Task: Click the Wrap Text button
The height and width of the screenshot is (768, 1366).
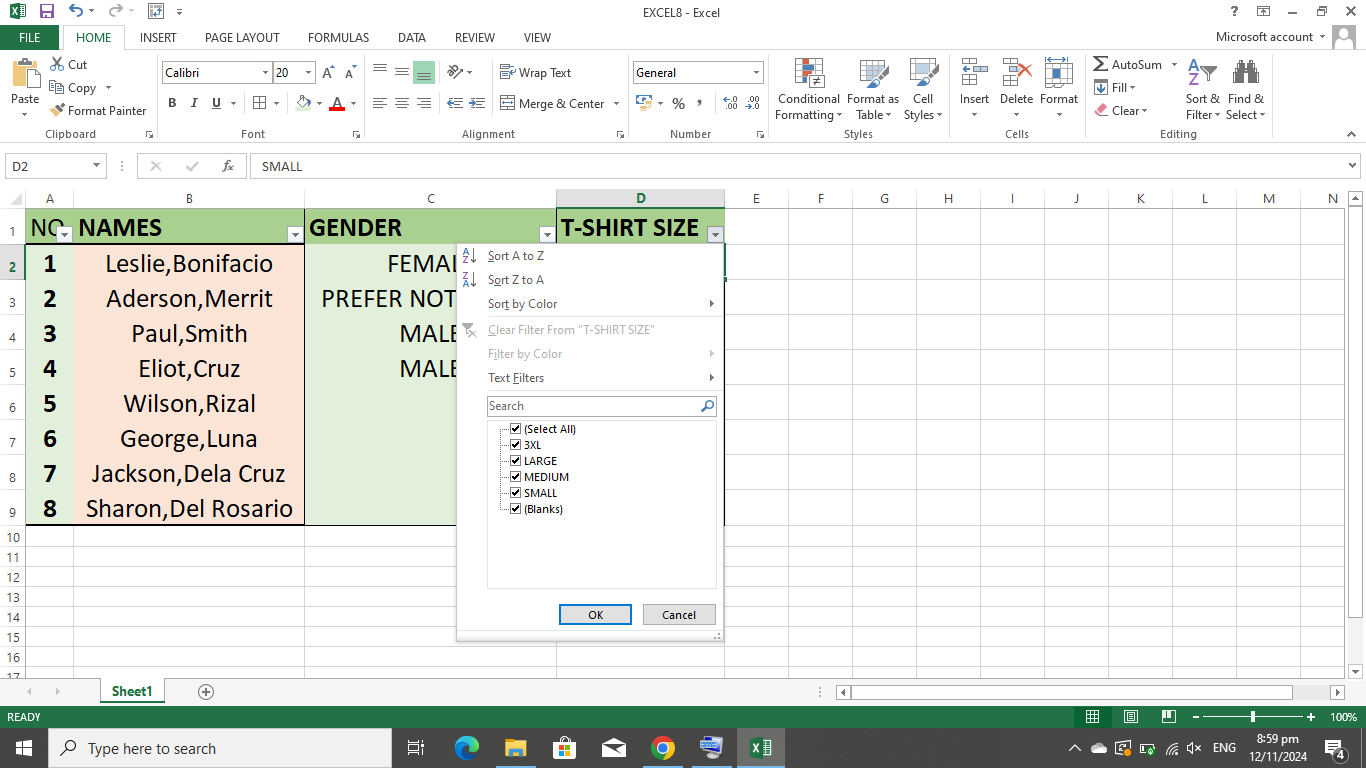Action: point(536,73)
